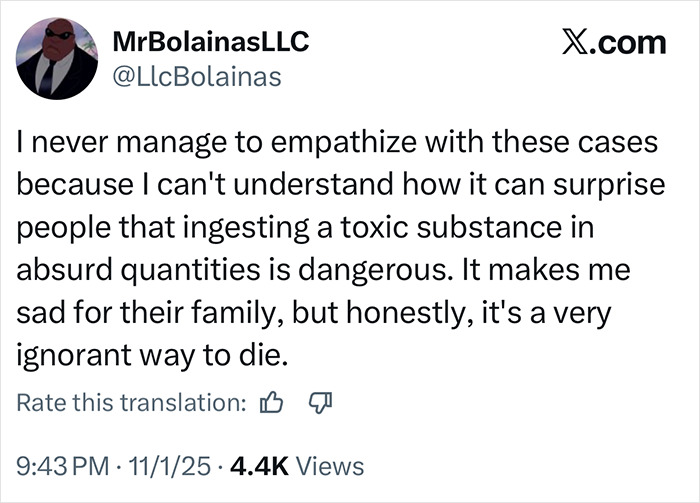
Task: Click the 4.4K view count number
Action: point(256,465)
